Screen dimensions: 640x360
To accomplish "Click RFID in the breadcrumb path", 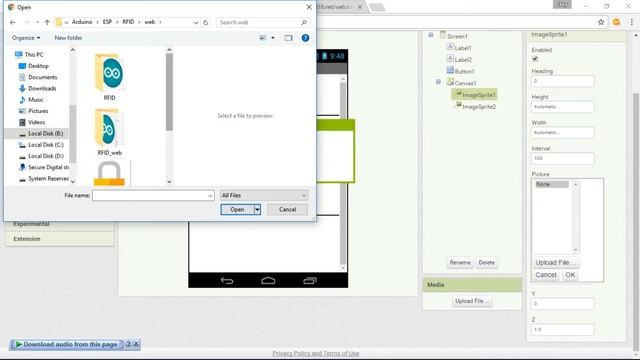I will [x=128, y=22].
